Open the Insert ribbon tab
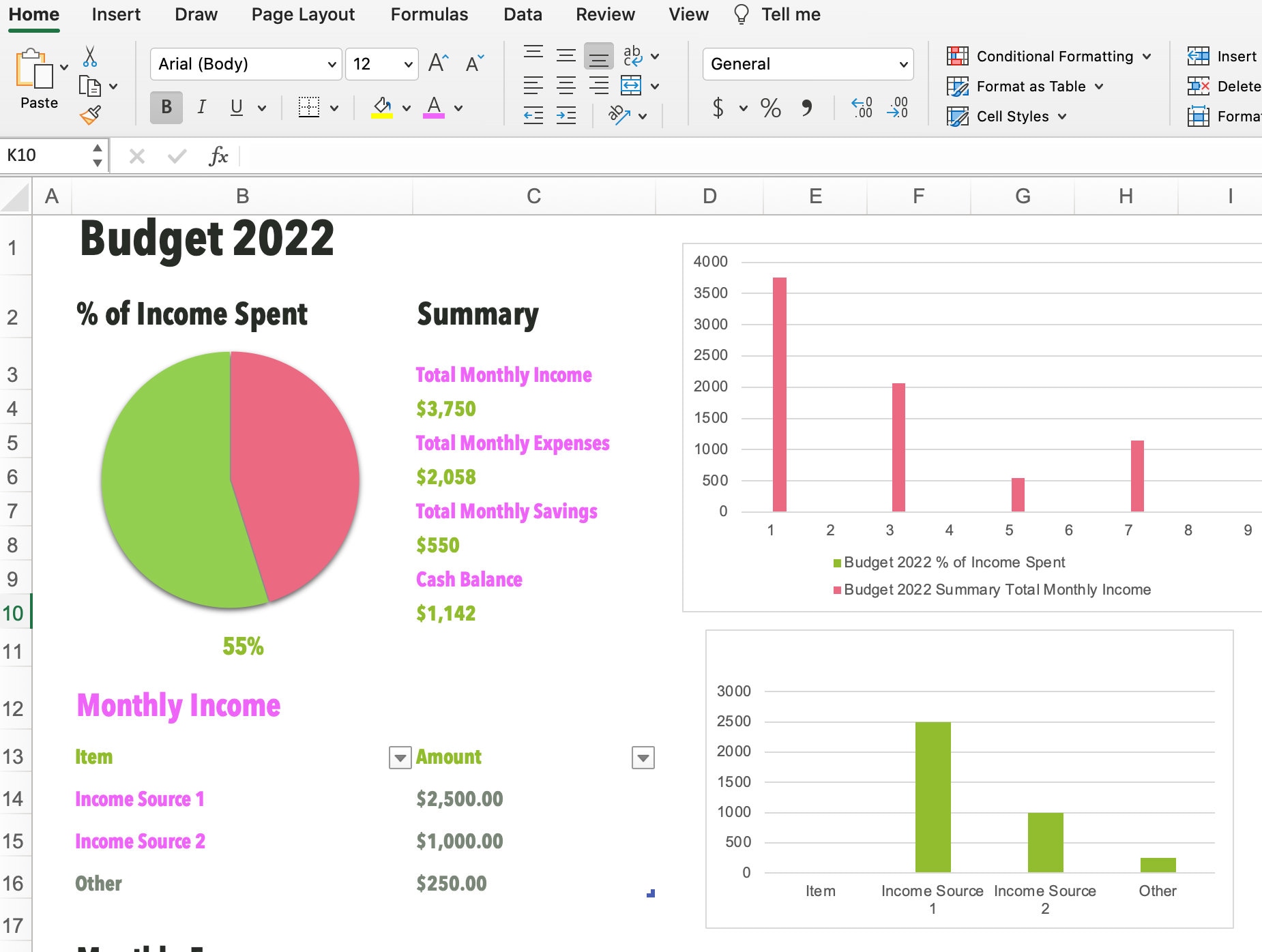Image resolution: width=1262 pixels, height=952 pixels. [116, 14]
